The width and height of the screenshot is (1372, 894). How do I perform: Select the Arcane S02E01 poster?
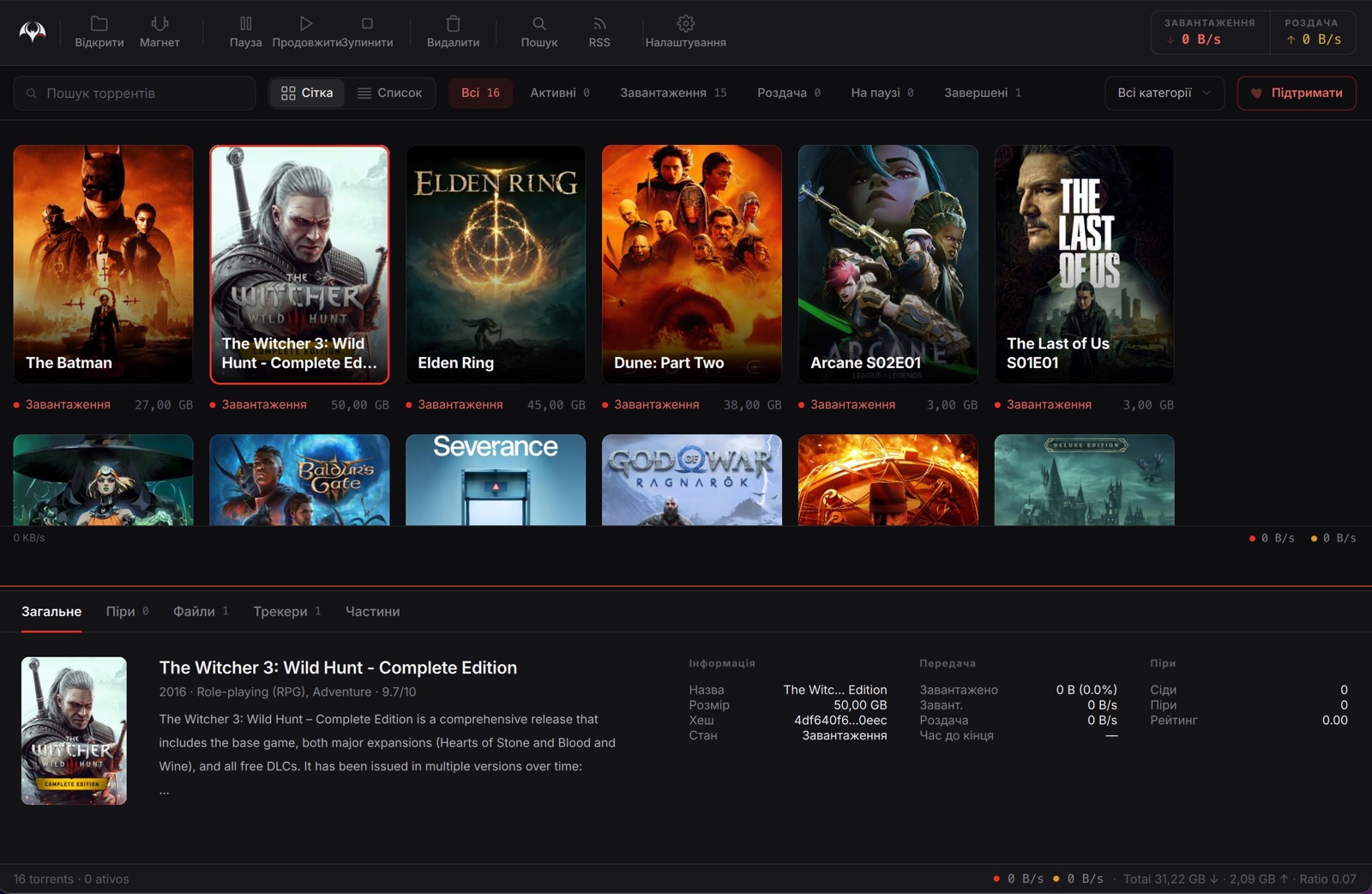[x=888, y=264]
